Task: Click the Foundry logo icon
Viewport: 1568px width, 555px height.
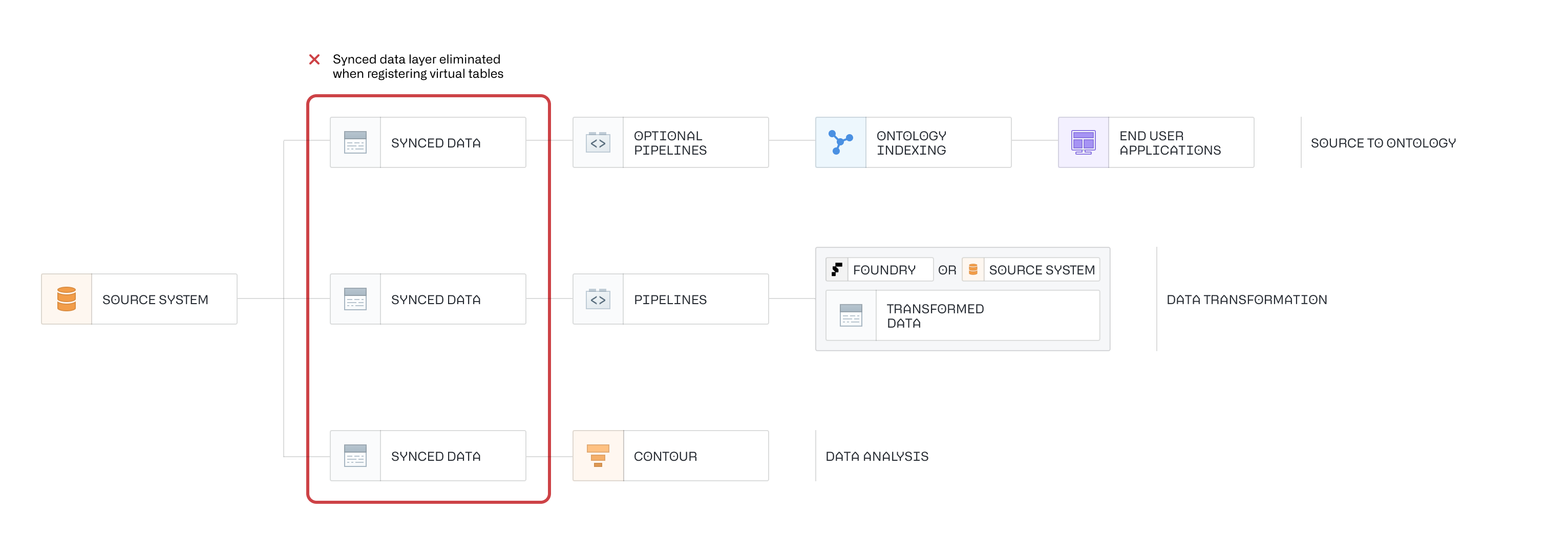Action: 837,269
